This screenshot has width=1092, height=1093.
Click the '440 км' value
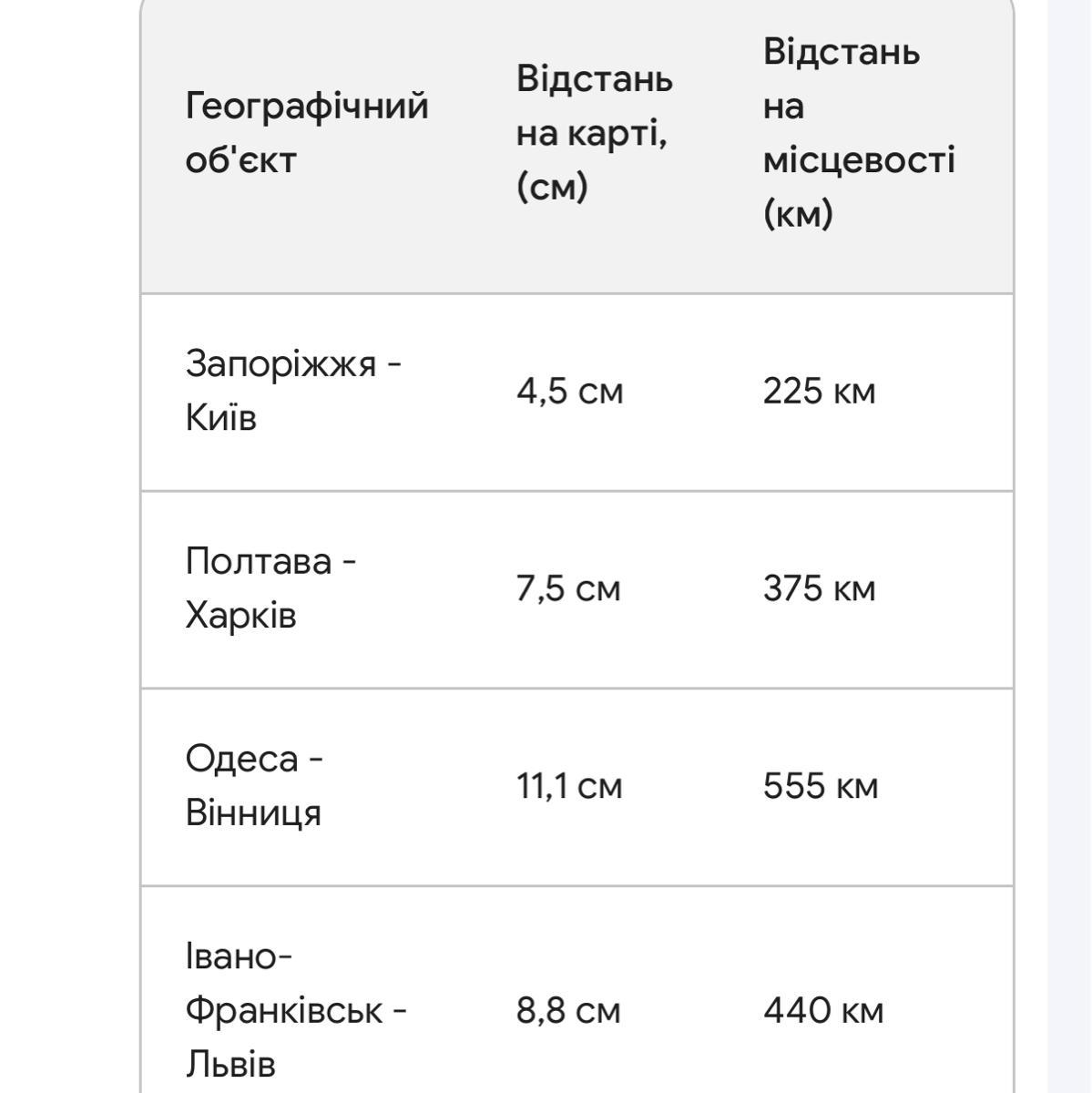pos(823,1010)
